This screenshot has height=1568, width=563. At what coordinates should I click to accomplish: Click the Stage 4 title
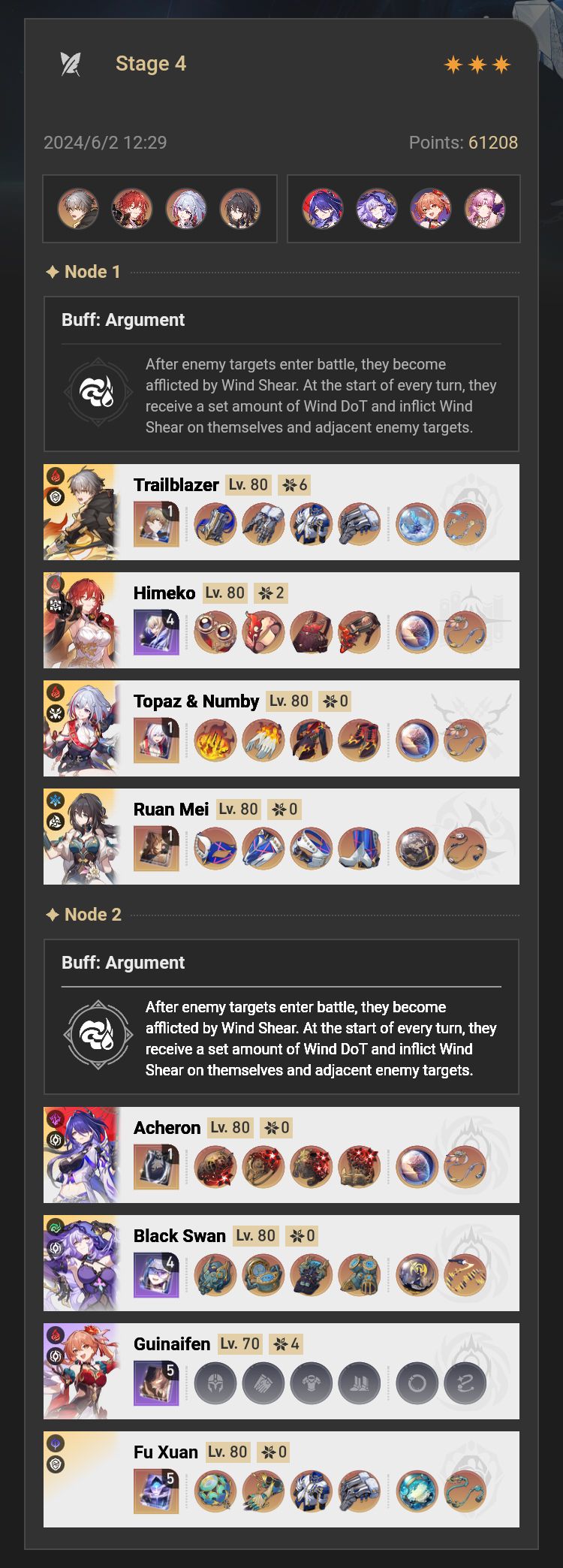pyautogui.click(x=151, y=64)
